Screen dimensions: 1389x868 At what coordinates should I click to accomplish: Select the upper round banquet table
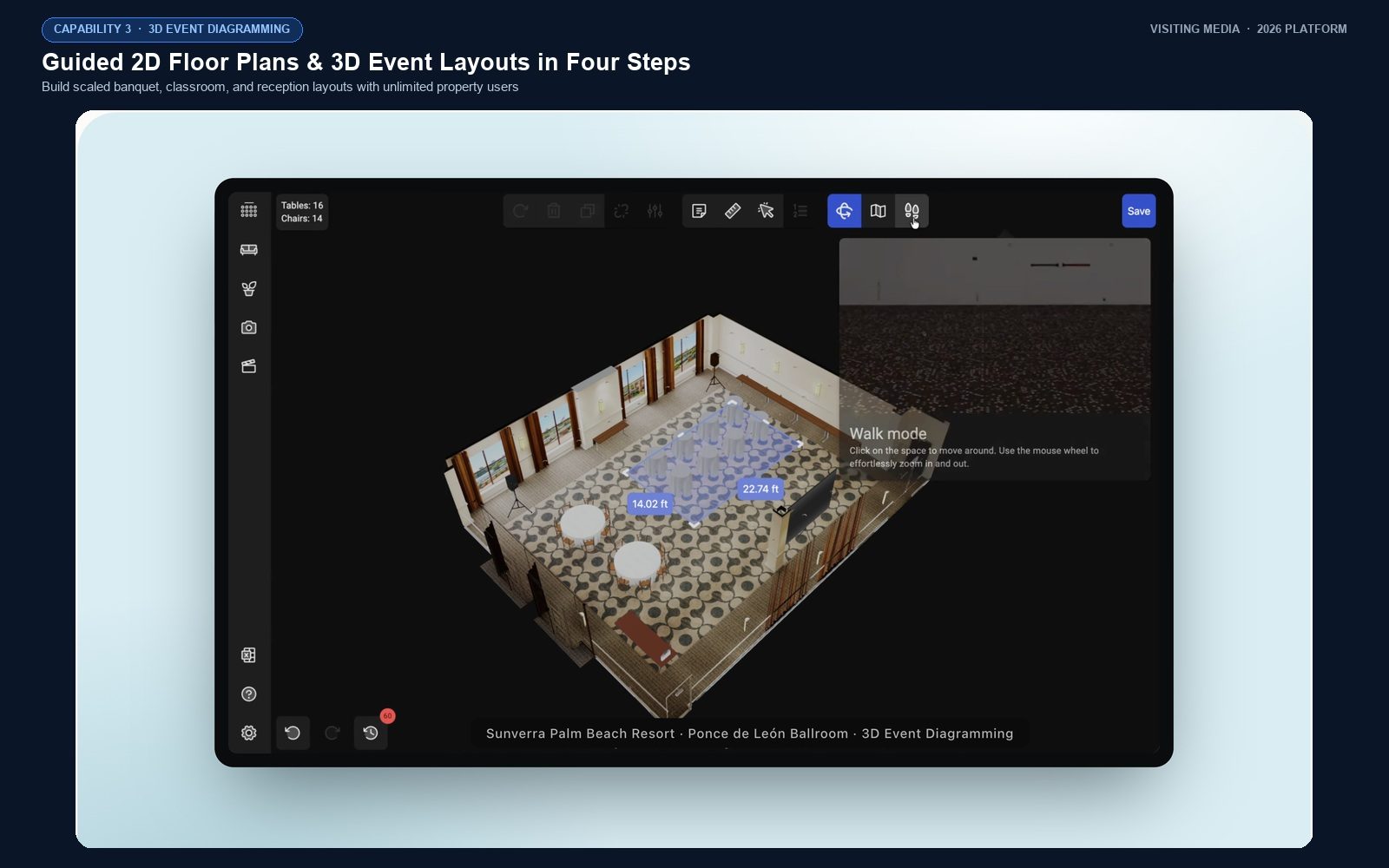(x=583, y=524)
